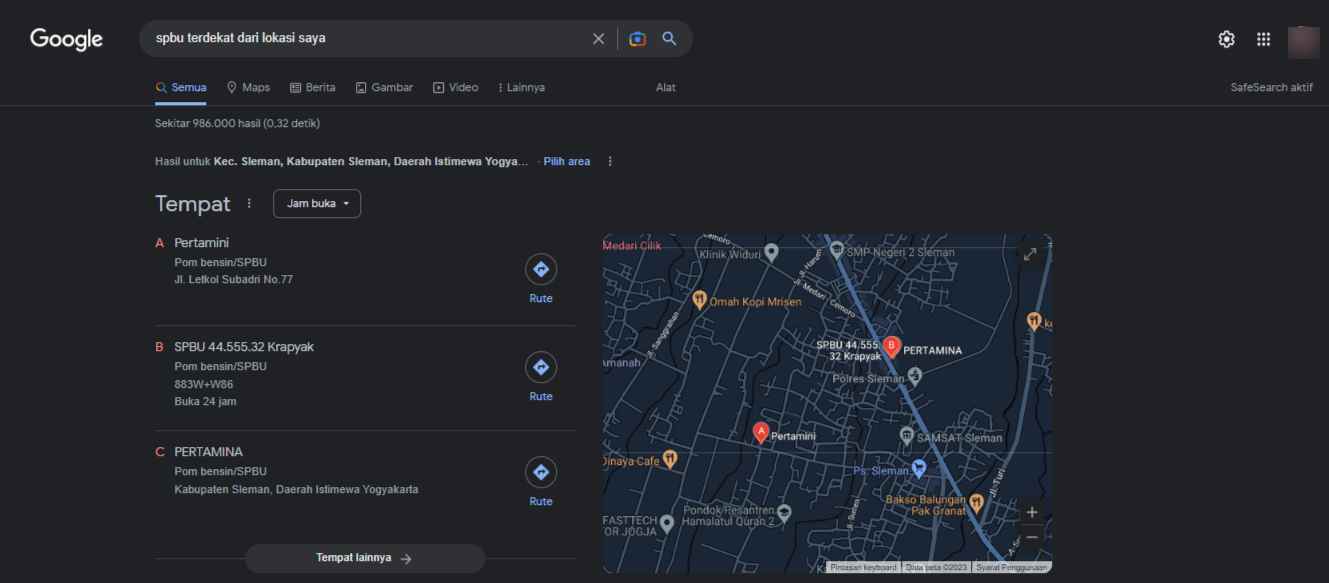Click Polres Sleman map pin

click(914, 377)
